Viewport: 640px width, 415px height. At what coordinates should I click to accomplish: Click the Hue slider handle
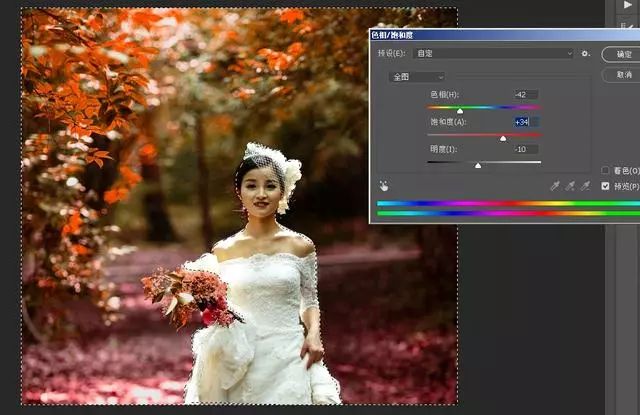coord(460,111)
